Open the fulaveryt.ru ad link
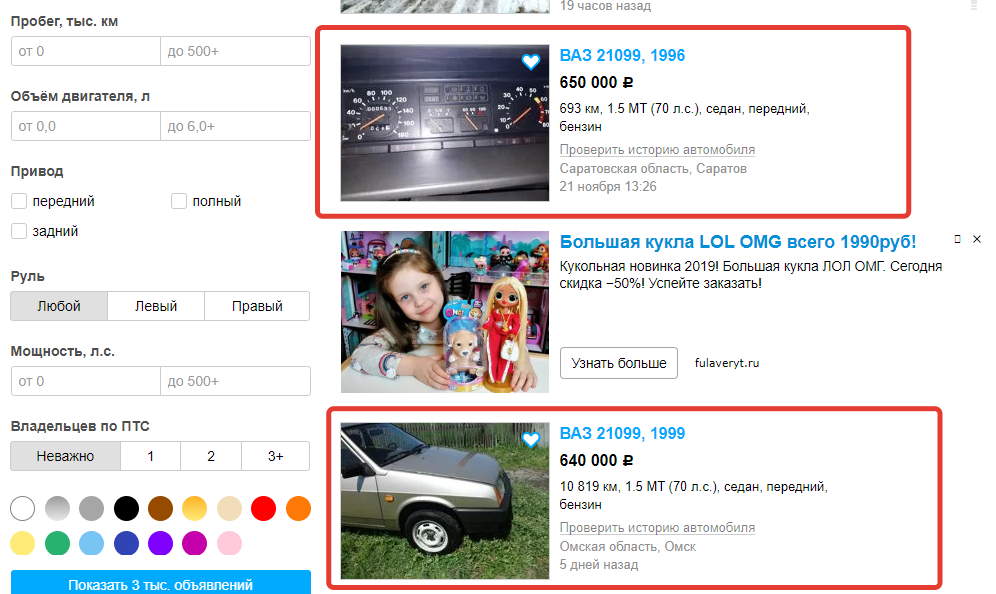Viewport: 996px width, 594px height. 727,363
